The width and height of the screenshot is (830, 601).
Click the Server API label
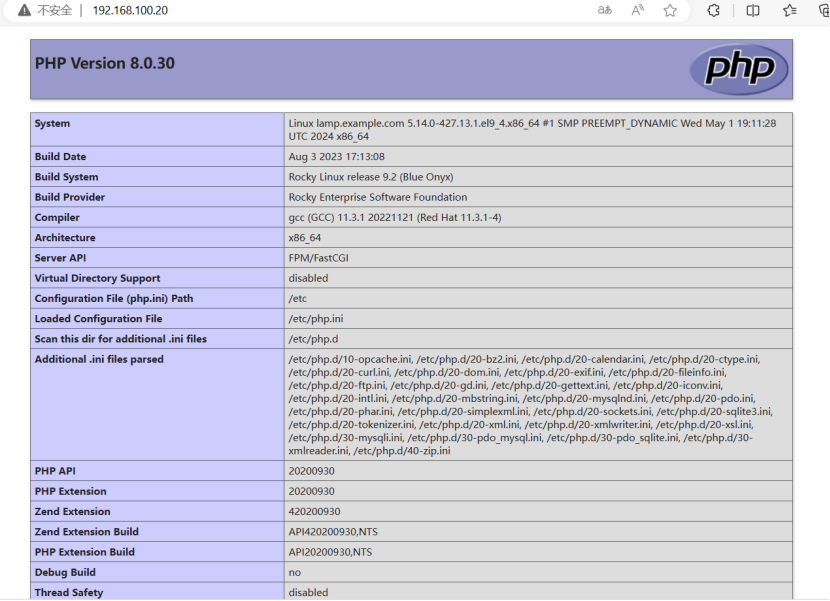(60, 258)
